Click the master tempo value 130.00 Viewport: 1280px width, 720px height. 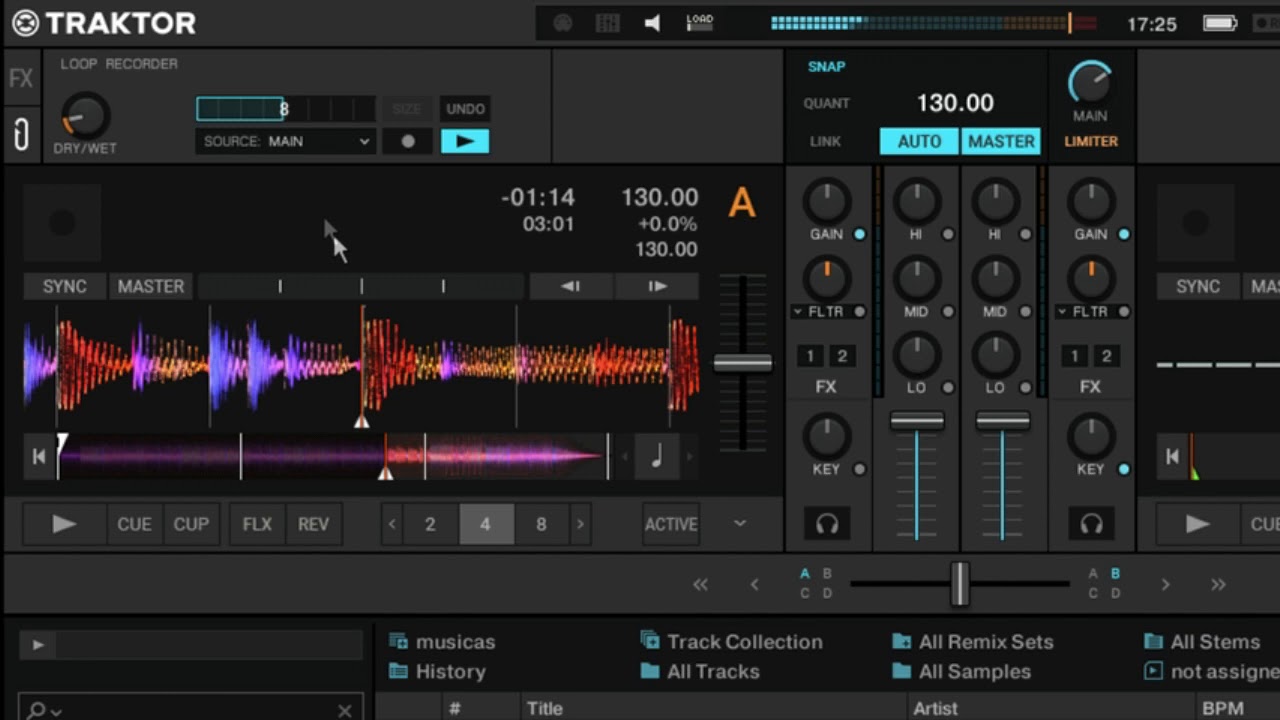955,103
